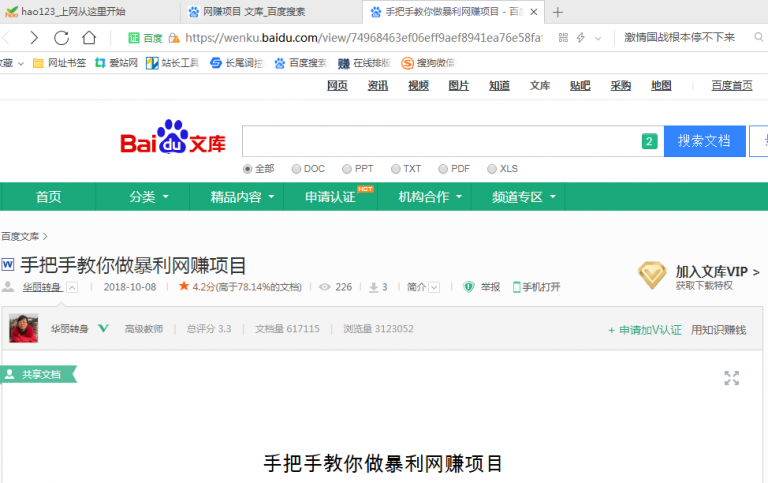Viewport: 768px width, 483px height.
Task: Click the author avatar thumbnail
Action: tap(24, 329)
